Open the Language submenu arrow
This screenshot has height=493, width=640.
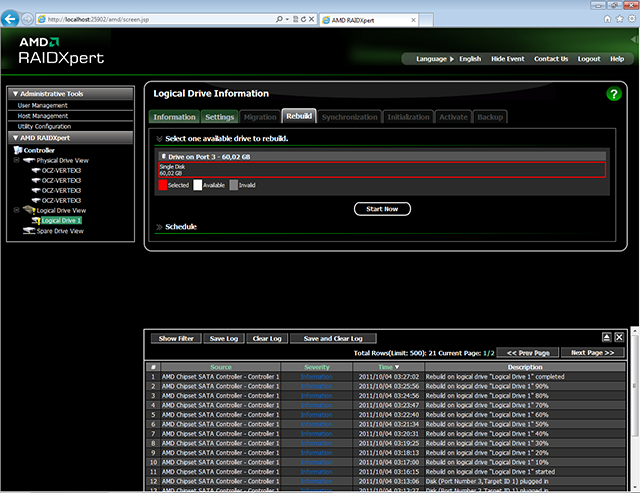tap(452, 59)
